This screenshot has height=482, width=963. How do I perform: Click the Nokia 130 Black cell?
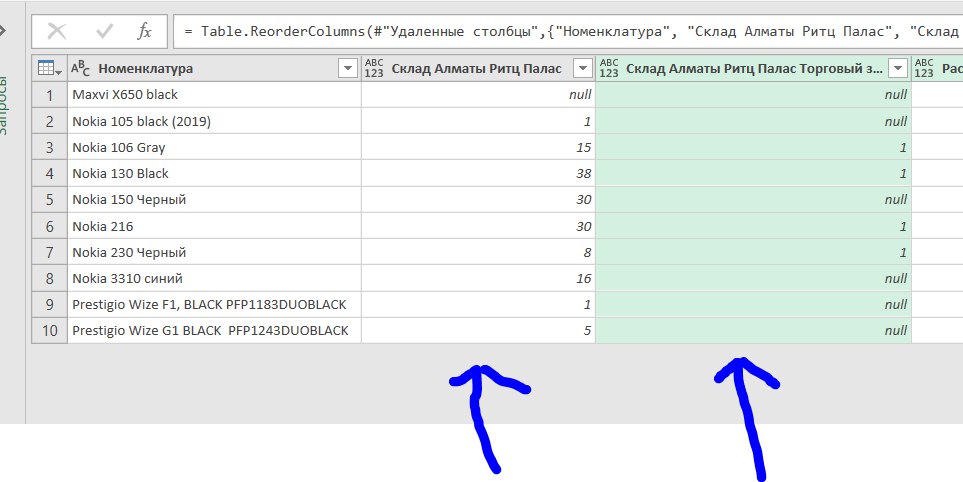(214, 174)
